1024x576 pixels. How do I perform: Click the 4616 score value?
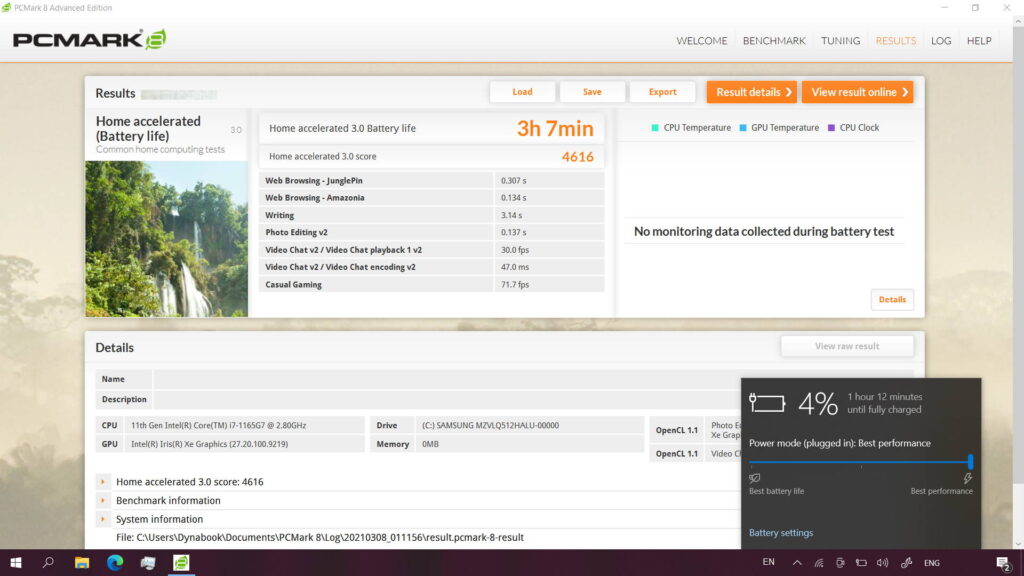pos(577,157)
